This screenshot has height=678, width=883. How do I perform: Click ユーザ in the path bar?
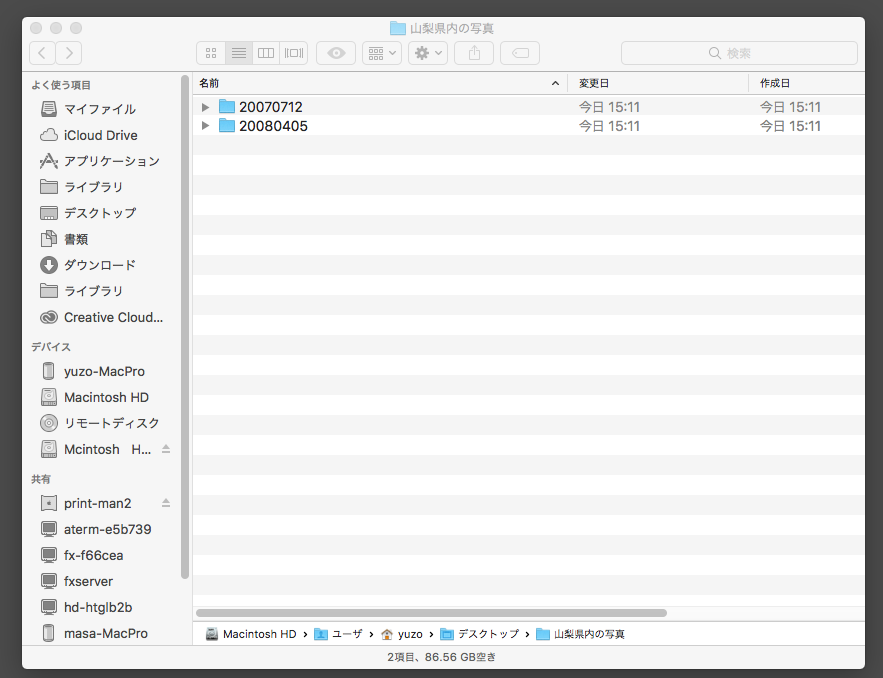tap(338, 634)
